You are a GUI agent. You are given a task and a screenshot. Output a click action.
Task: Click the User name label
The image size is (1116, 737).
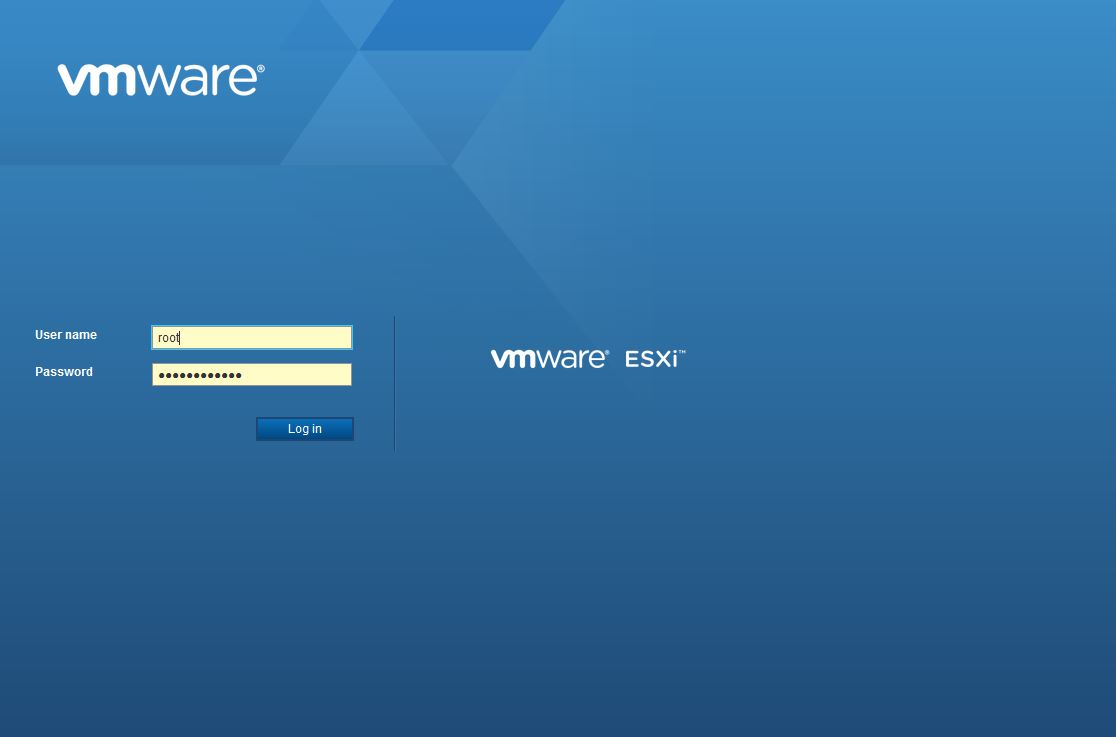[x=66, y=335]
